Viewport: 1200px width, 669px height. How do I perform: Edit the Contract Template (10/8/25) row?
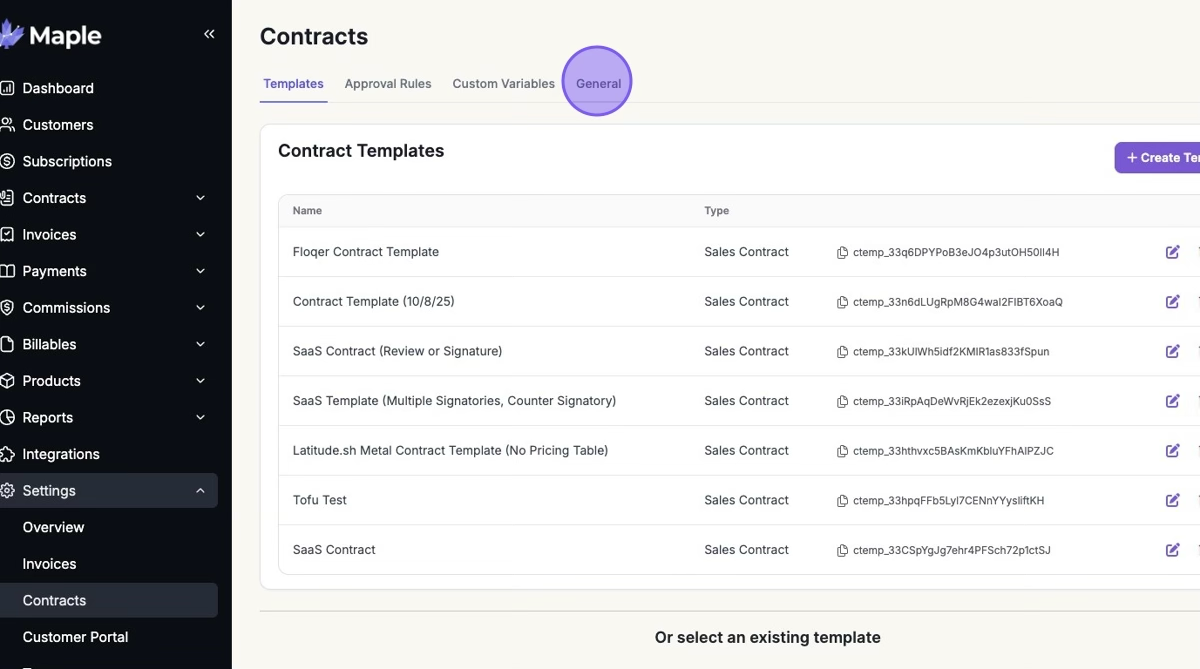(1172, 302)
